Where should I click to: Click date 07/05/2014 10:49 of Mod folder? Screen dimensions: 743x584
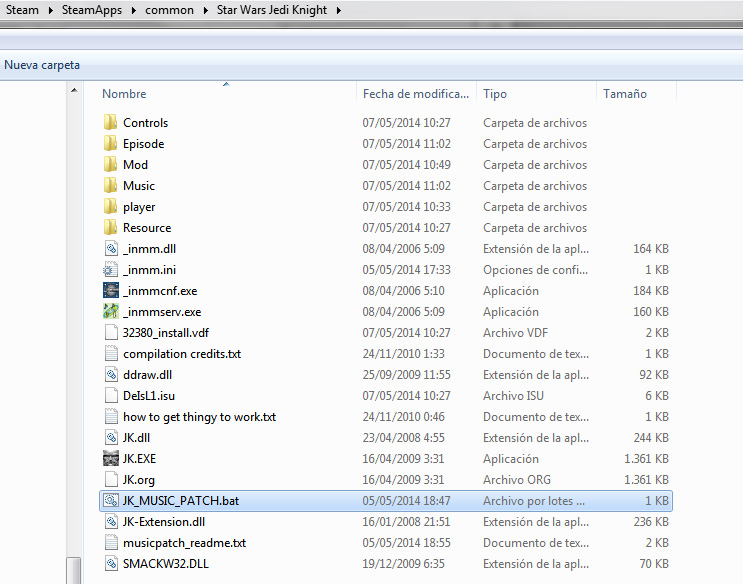coord(407,165)
